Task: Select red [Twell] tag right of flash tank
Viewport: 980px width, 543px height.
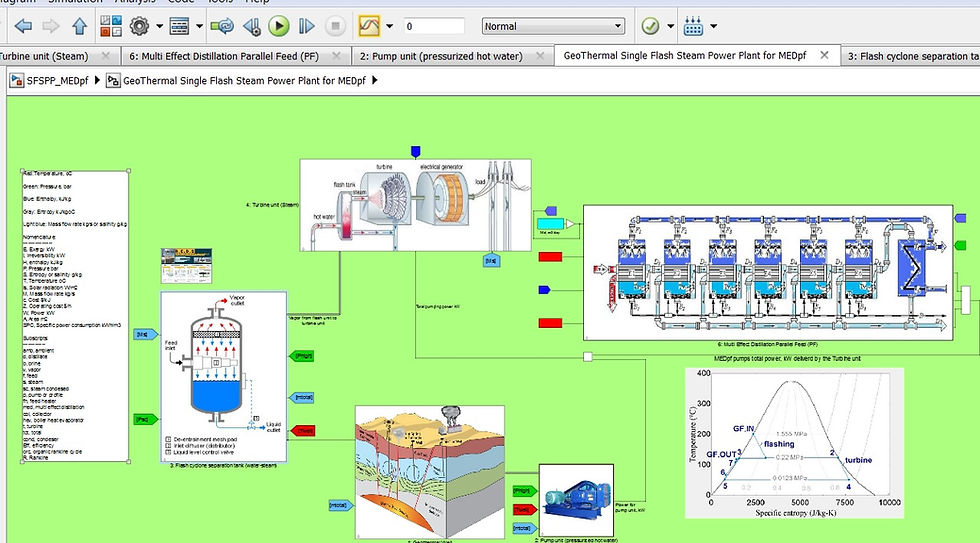Action: (x=303, y=431)
